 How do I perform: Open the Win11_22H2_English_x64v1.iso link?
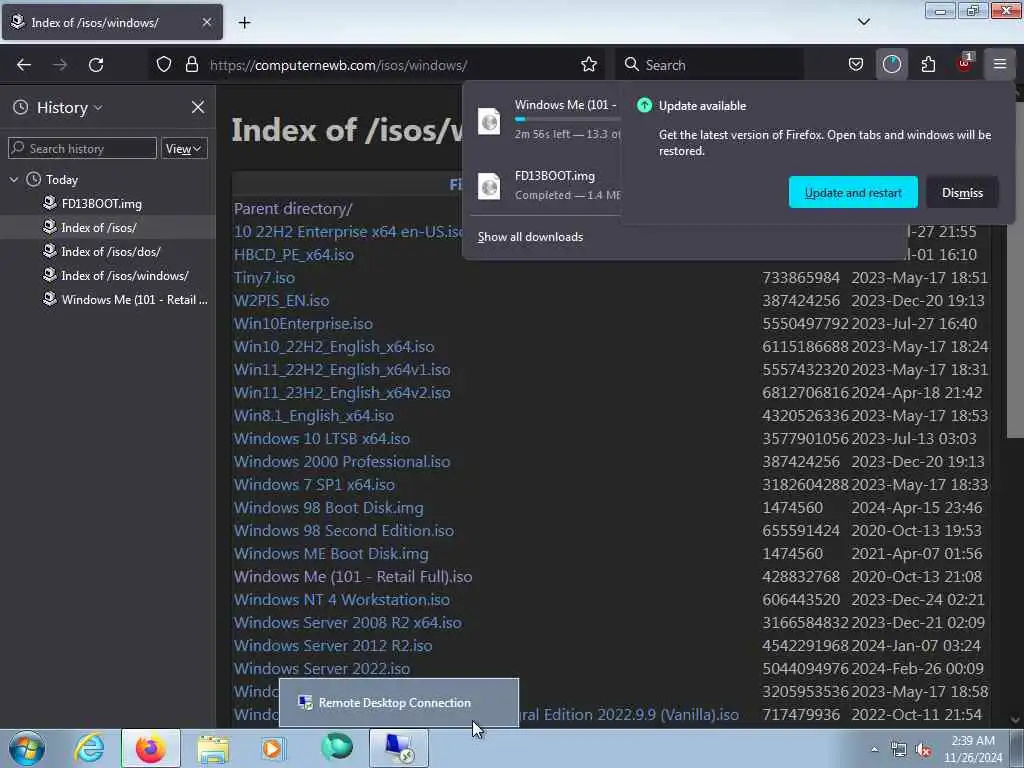pos(342,370)
